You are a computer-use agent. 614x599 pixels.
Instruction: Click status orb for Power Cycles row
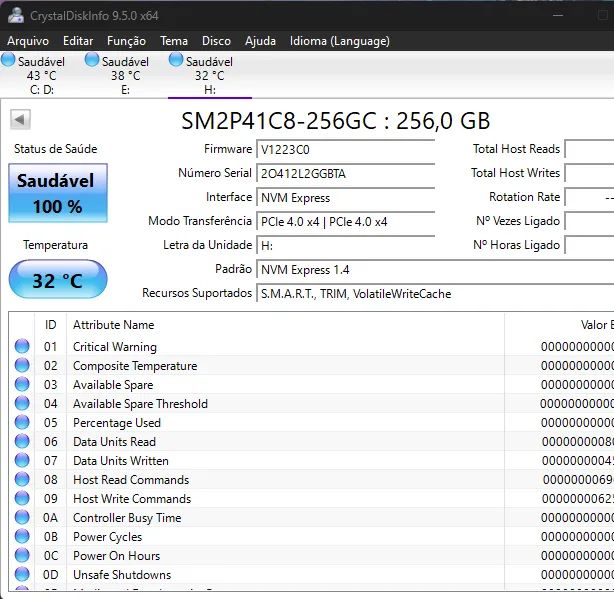point(22,536)
